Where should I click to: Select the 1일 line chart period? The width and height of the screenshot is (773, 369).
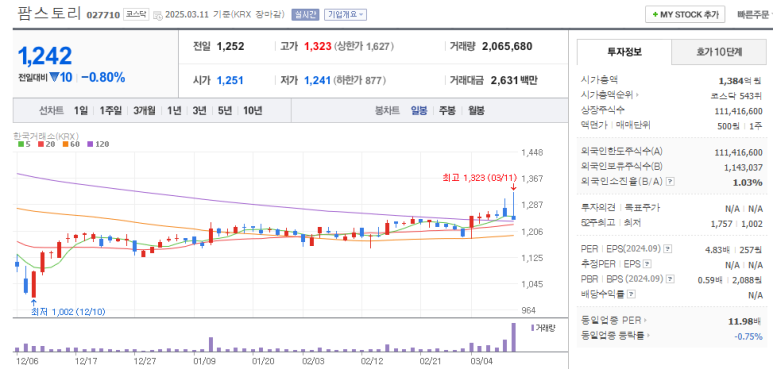coord(80,111)
